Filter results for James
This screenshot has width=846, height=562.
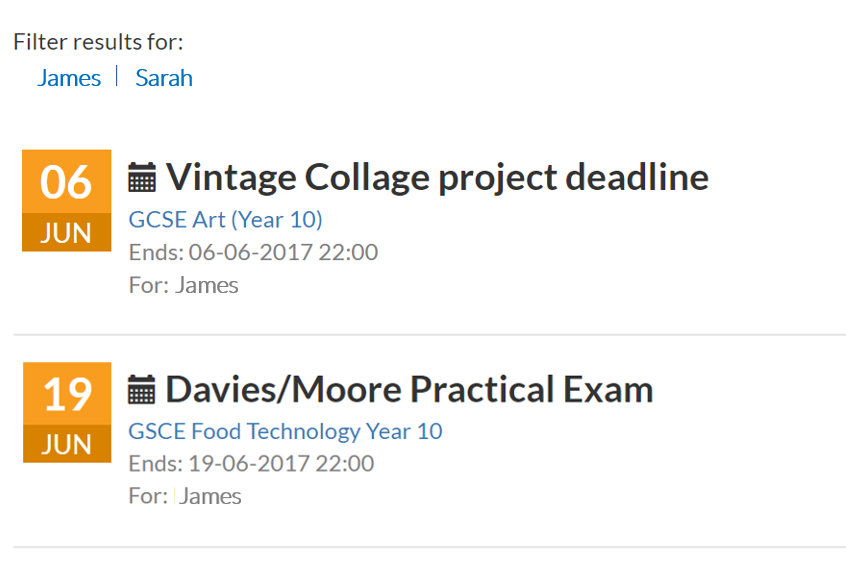tap(69, 78)
